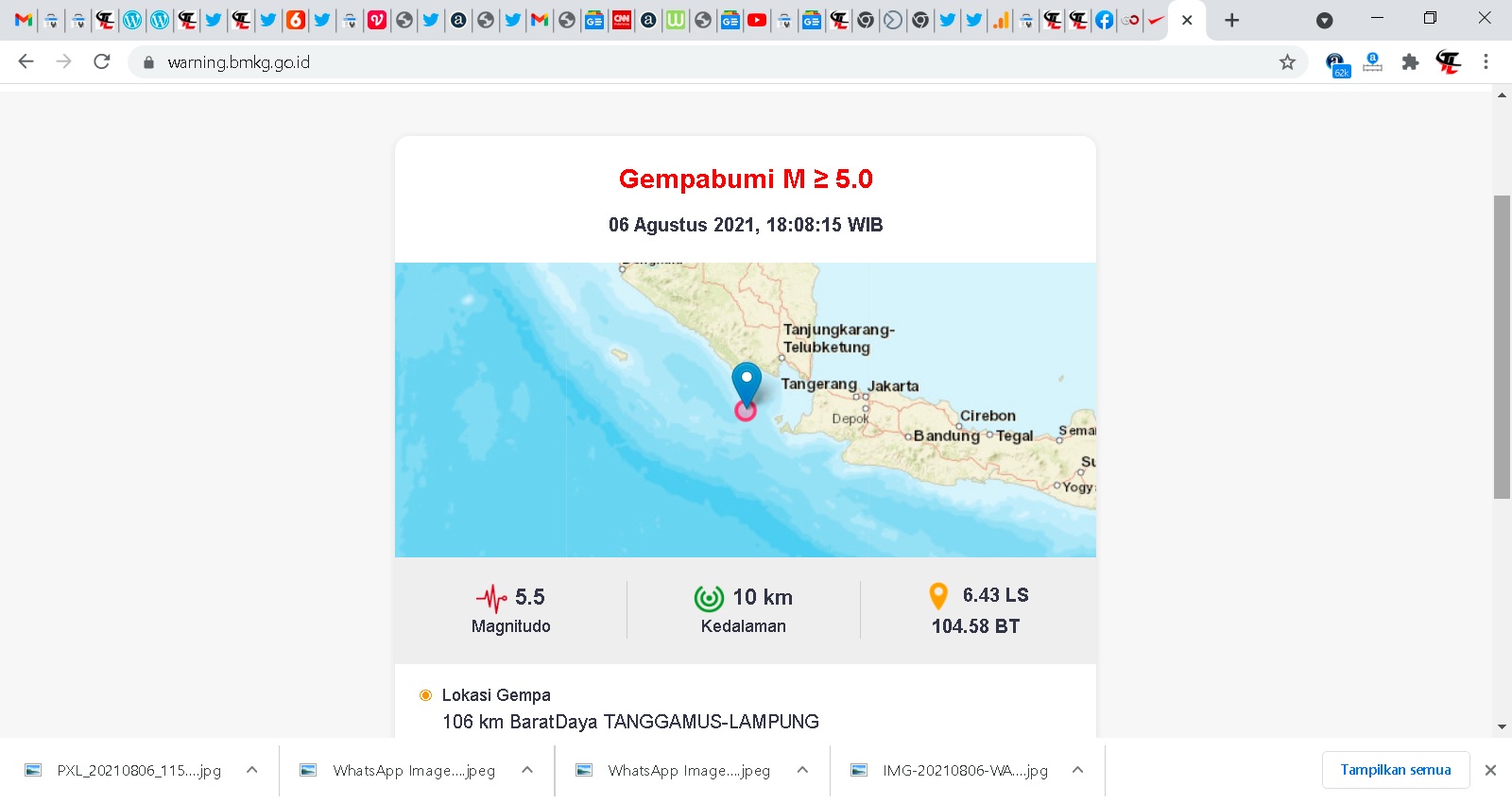Close the downloads bar
The image size is (1512, 803).
(x=1490, y=770)
